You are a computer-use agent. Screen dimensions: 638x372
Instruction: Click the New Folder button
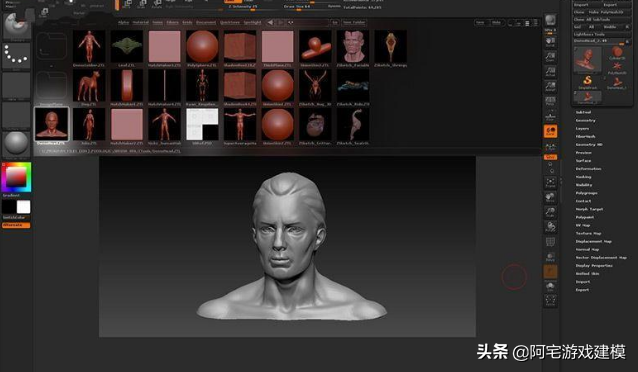[354, 22]
